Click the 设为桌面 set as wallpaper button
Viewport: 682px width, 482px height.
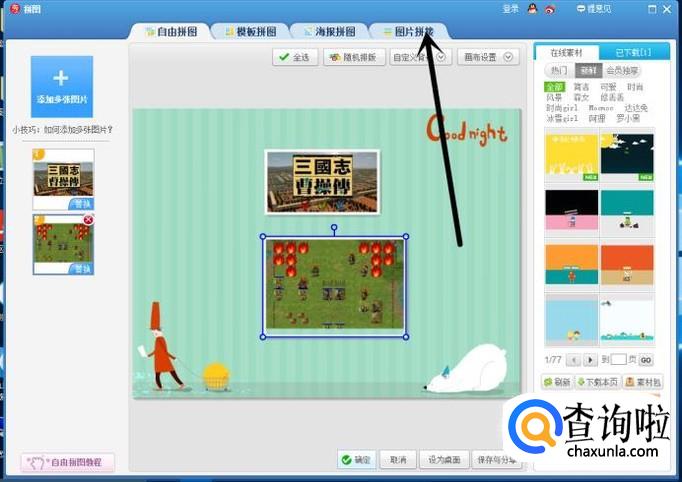(x=444, y=459)
